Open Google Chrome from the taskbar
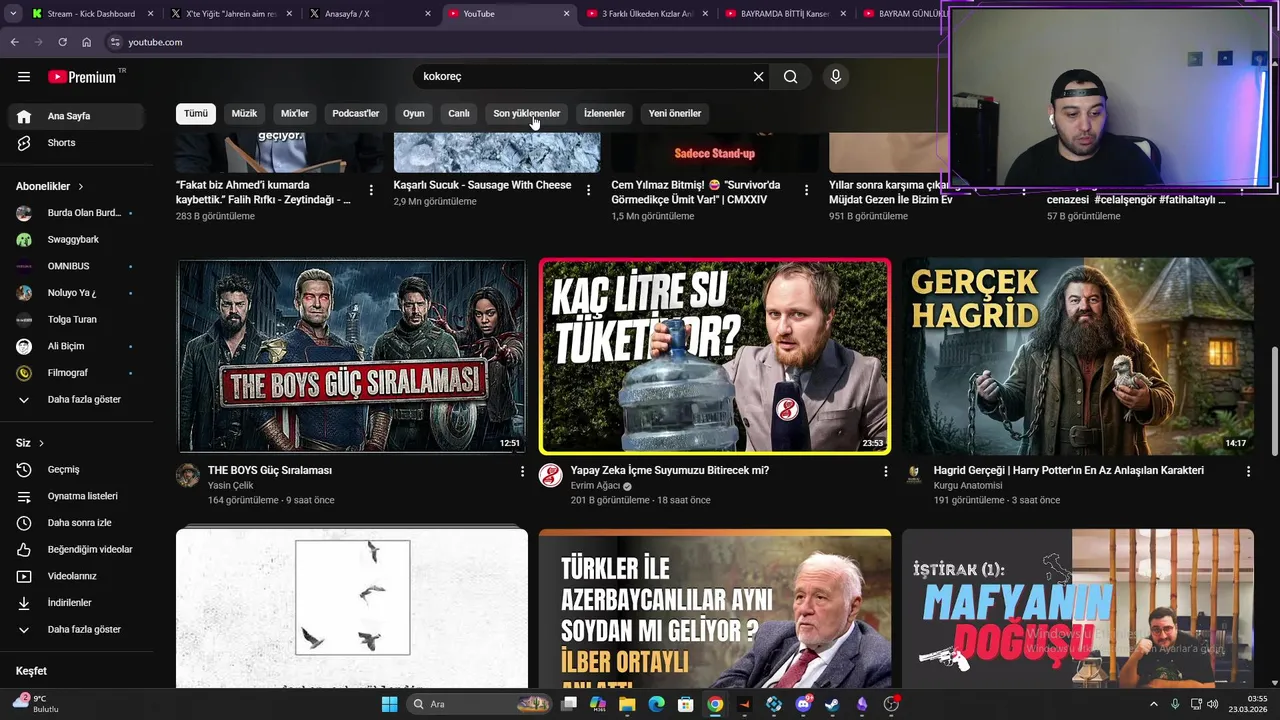 point(715,704)
